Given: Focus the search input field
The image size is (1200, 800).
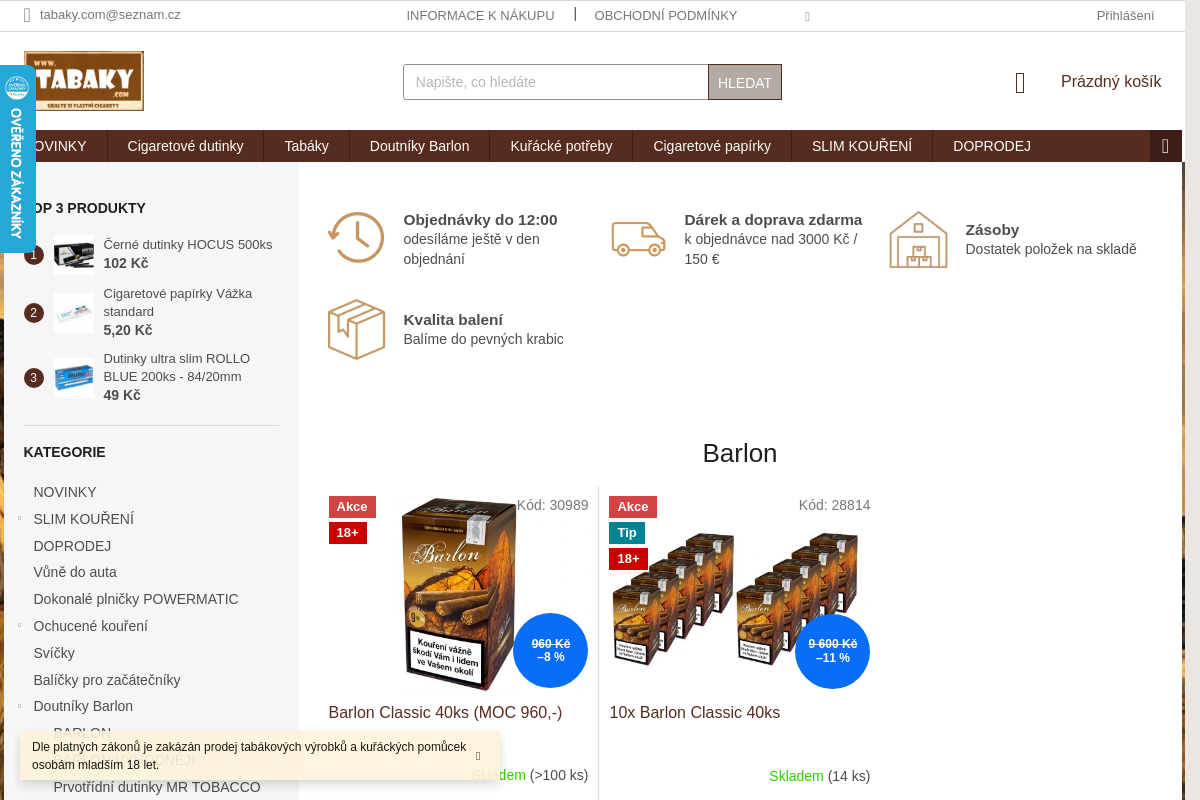Looking at the screenshot, I should [x=556, y=82].
